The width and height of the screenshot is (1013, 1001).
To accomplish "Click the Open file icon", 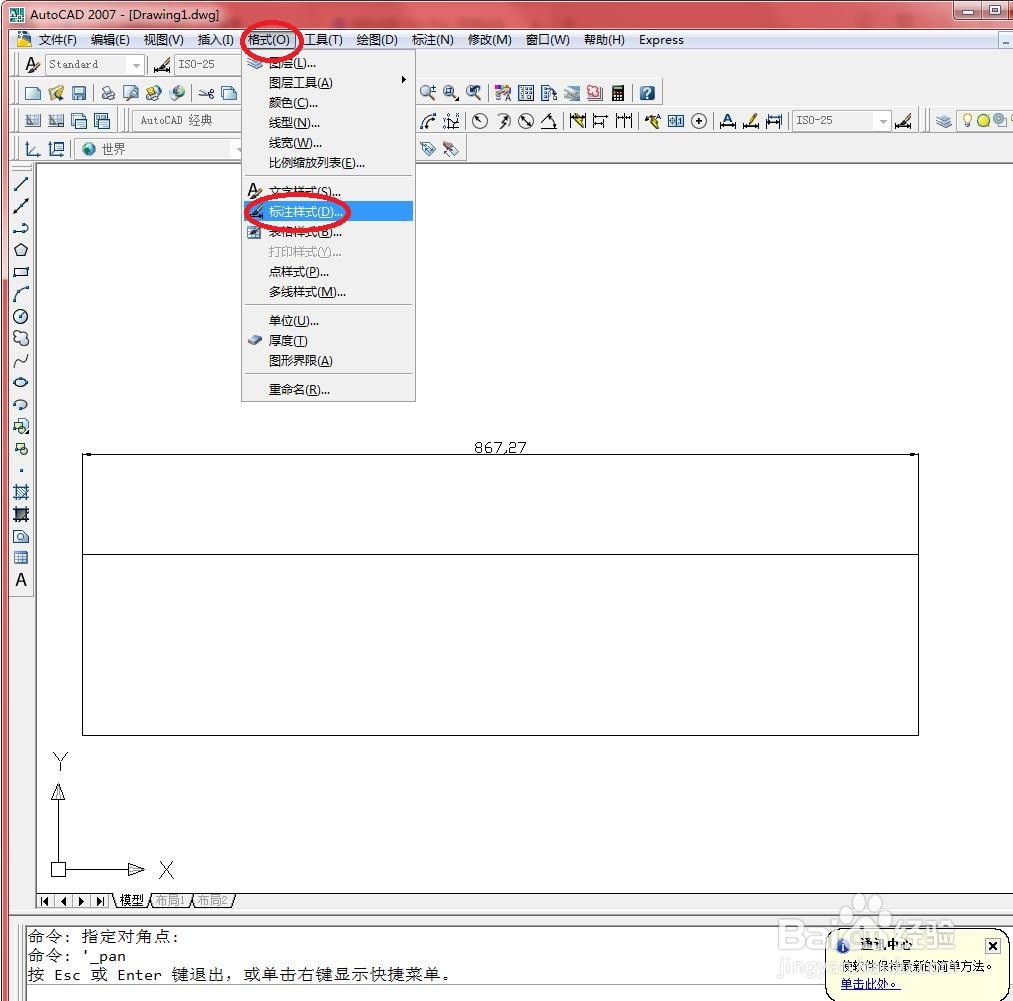I will click(56, 93).
